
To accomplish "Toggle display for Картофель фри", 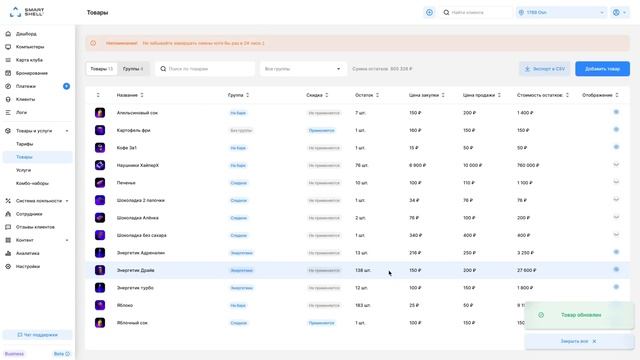I will [x=616, y=129].
